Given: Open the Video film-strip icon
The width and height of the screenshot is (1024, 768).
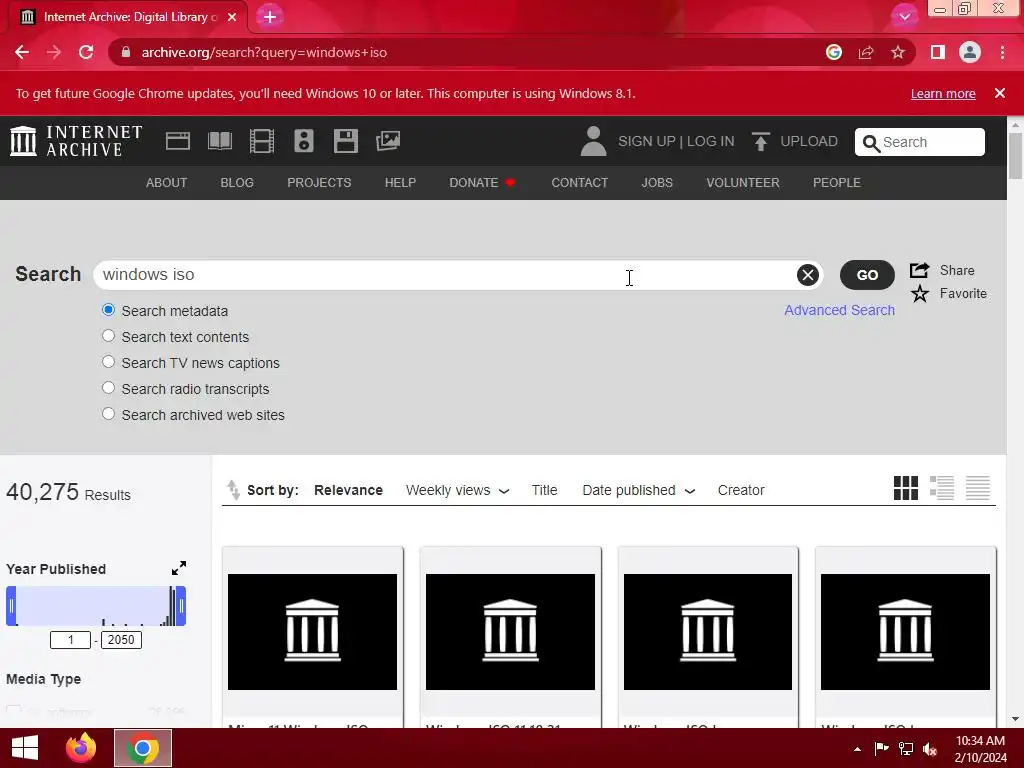Looking at the screenshot, I should pos(262,141).
